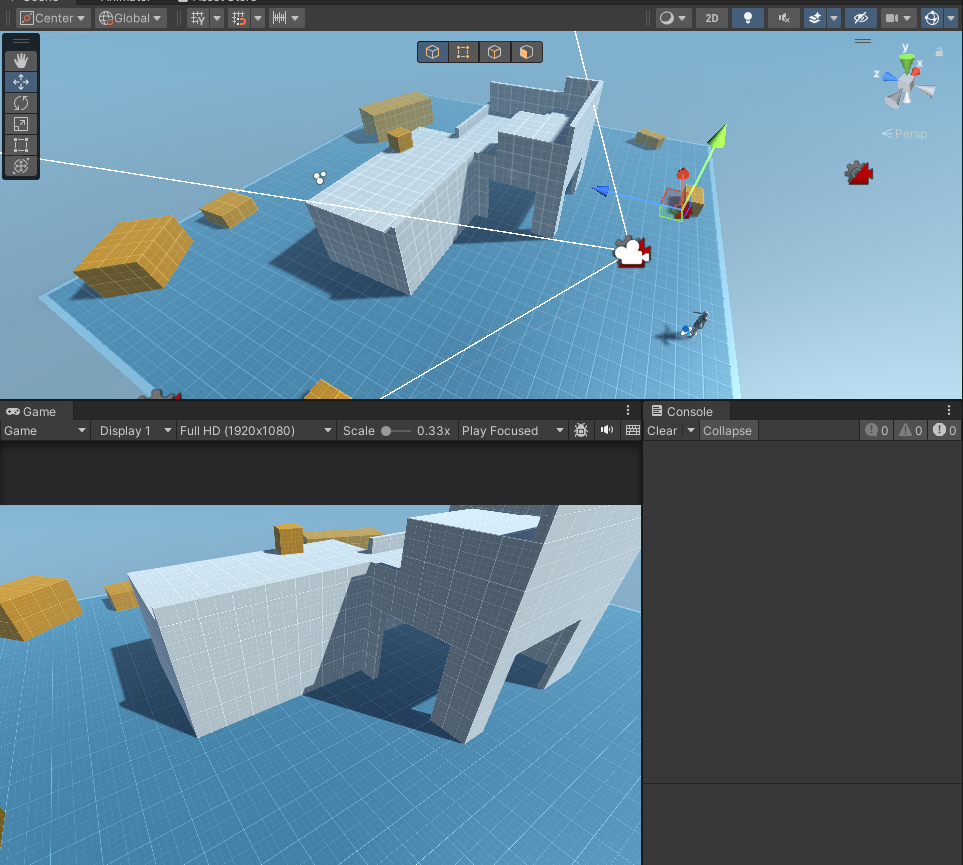Click the bounding box icon in scene overlay

coord(463,52)
